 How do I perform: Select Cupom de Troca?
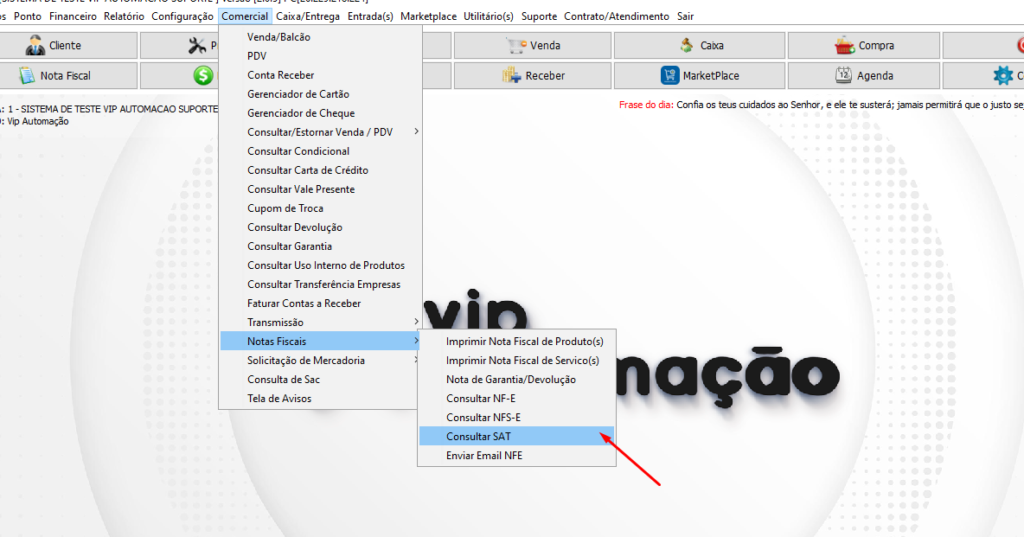click(x=320, y=208)
